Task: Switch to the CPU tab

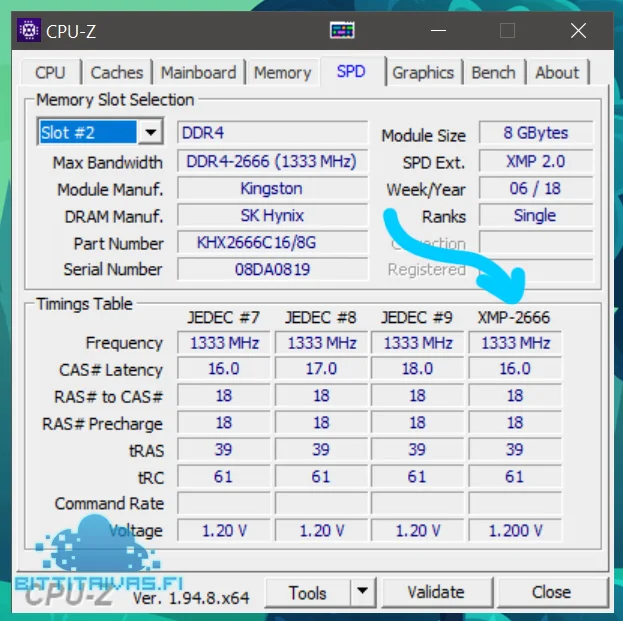Action: (50, 72)
